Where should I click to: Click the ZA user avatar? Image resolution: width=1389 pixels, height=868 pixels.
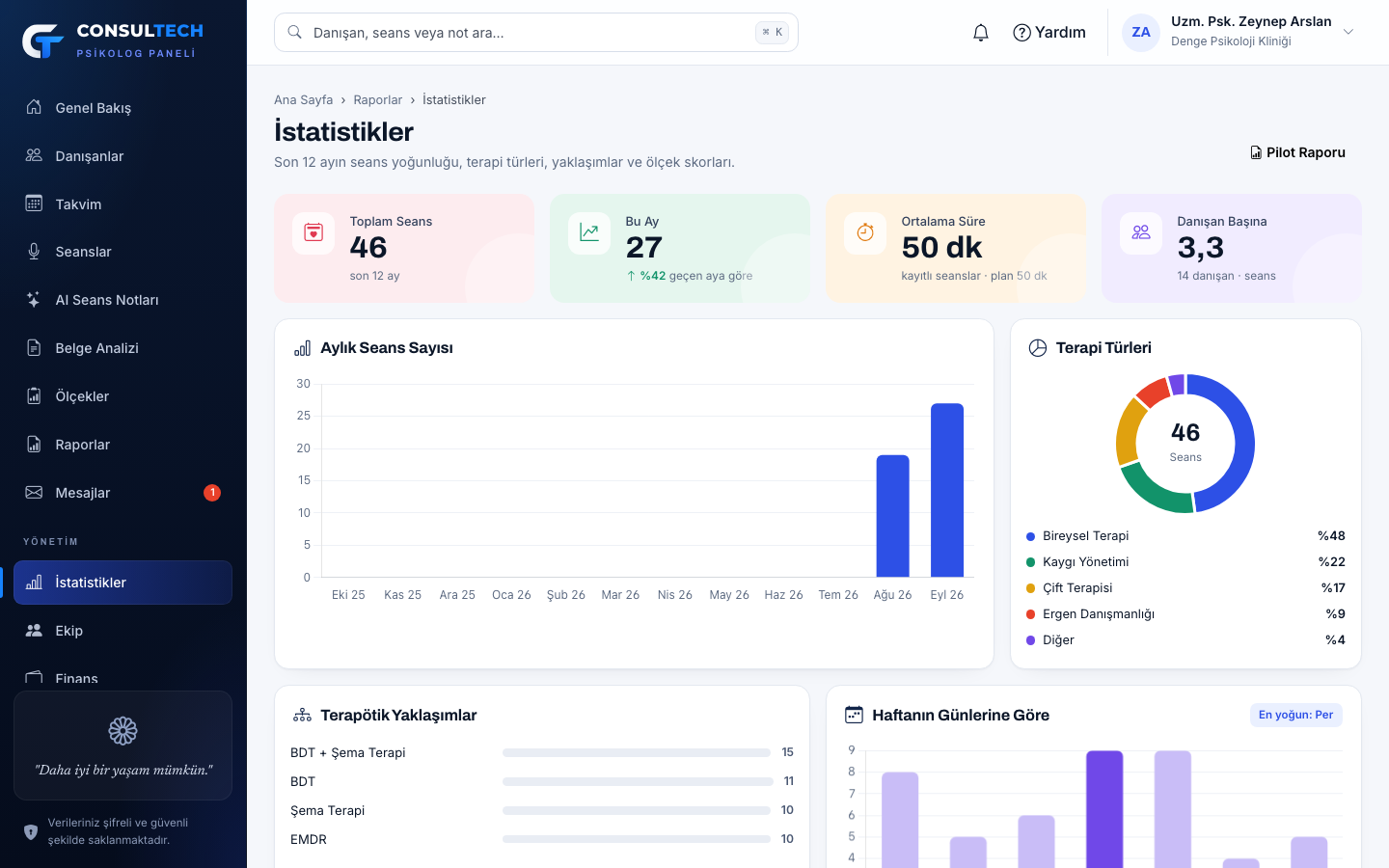pos(1141,32)
